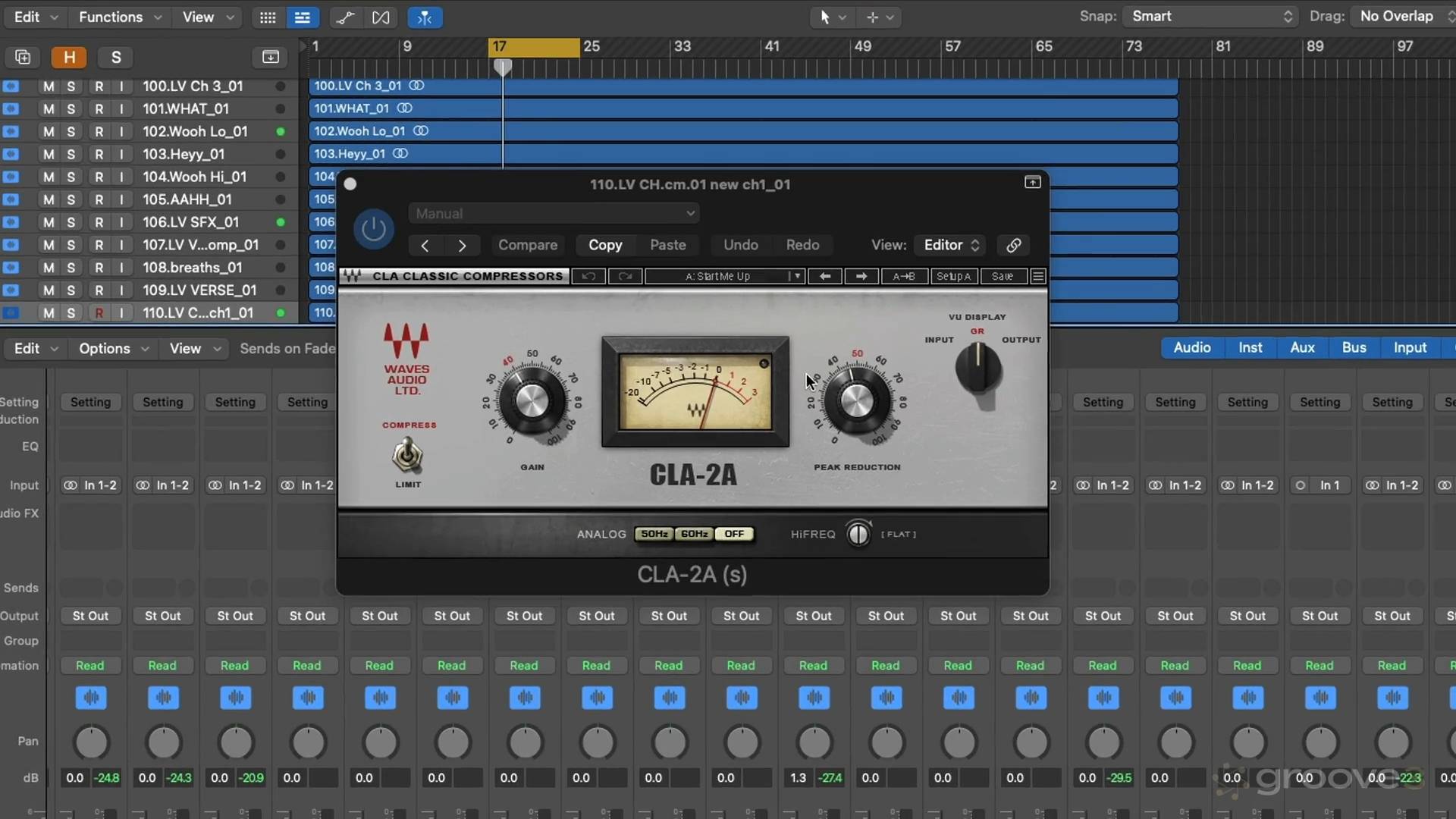The width and height of the screenshot is (1456, 819).
Task: Click the Flex/crossfade toolbar icon
Action: click(381, 17)
